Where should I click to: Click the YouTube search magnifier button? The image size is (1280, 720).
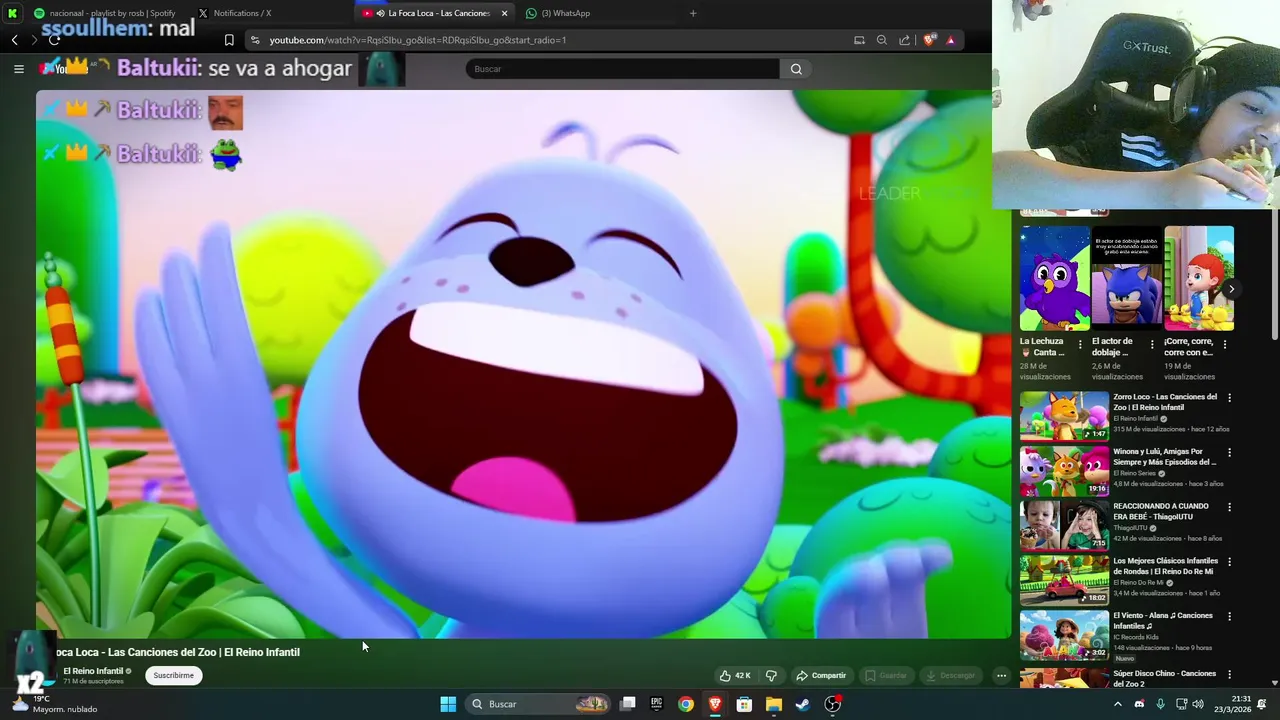coord(796,69)
